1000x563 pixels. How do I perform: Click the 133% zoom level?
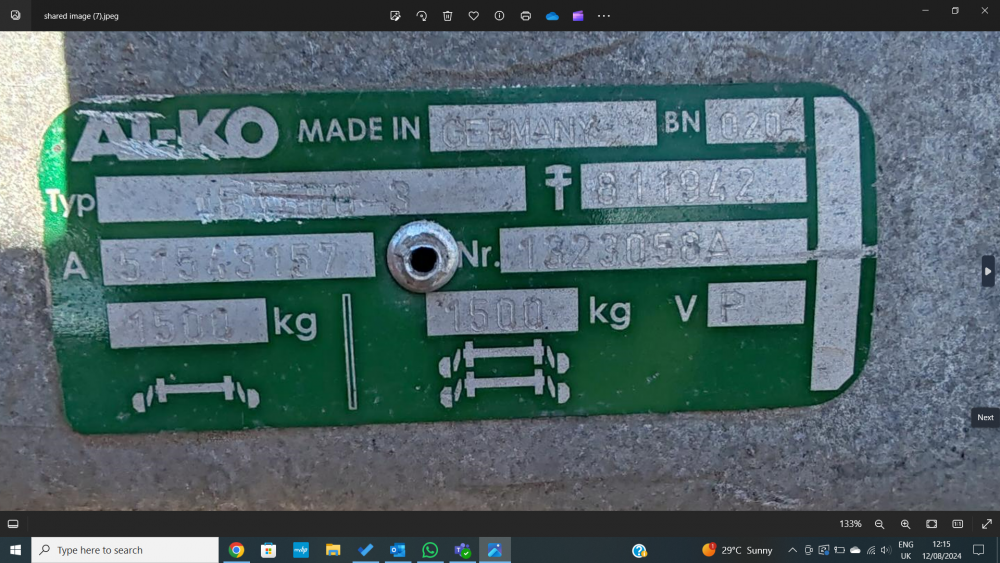click(x=850, y=524)
